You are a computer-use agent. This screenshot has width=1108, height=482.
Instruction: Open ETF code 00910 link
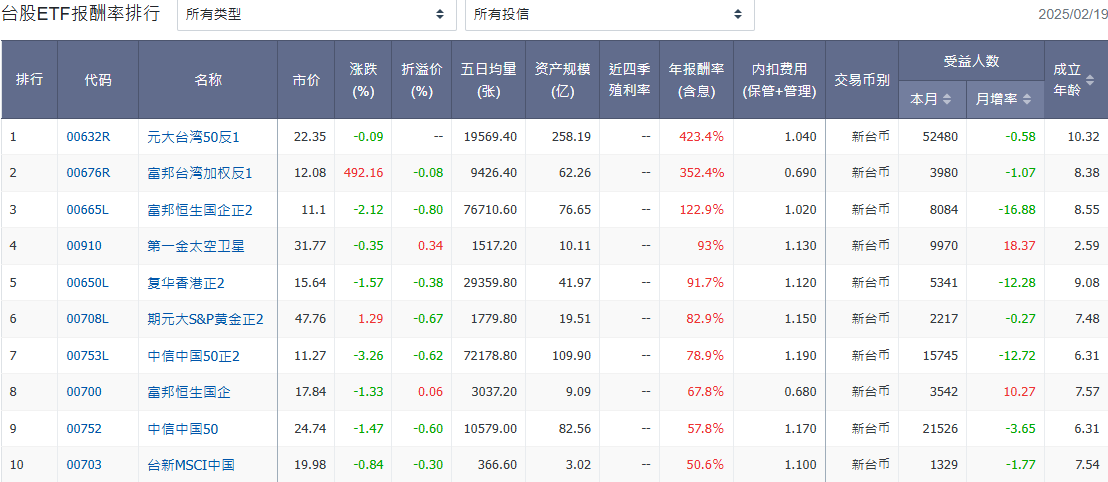84,246
